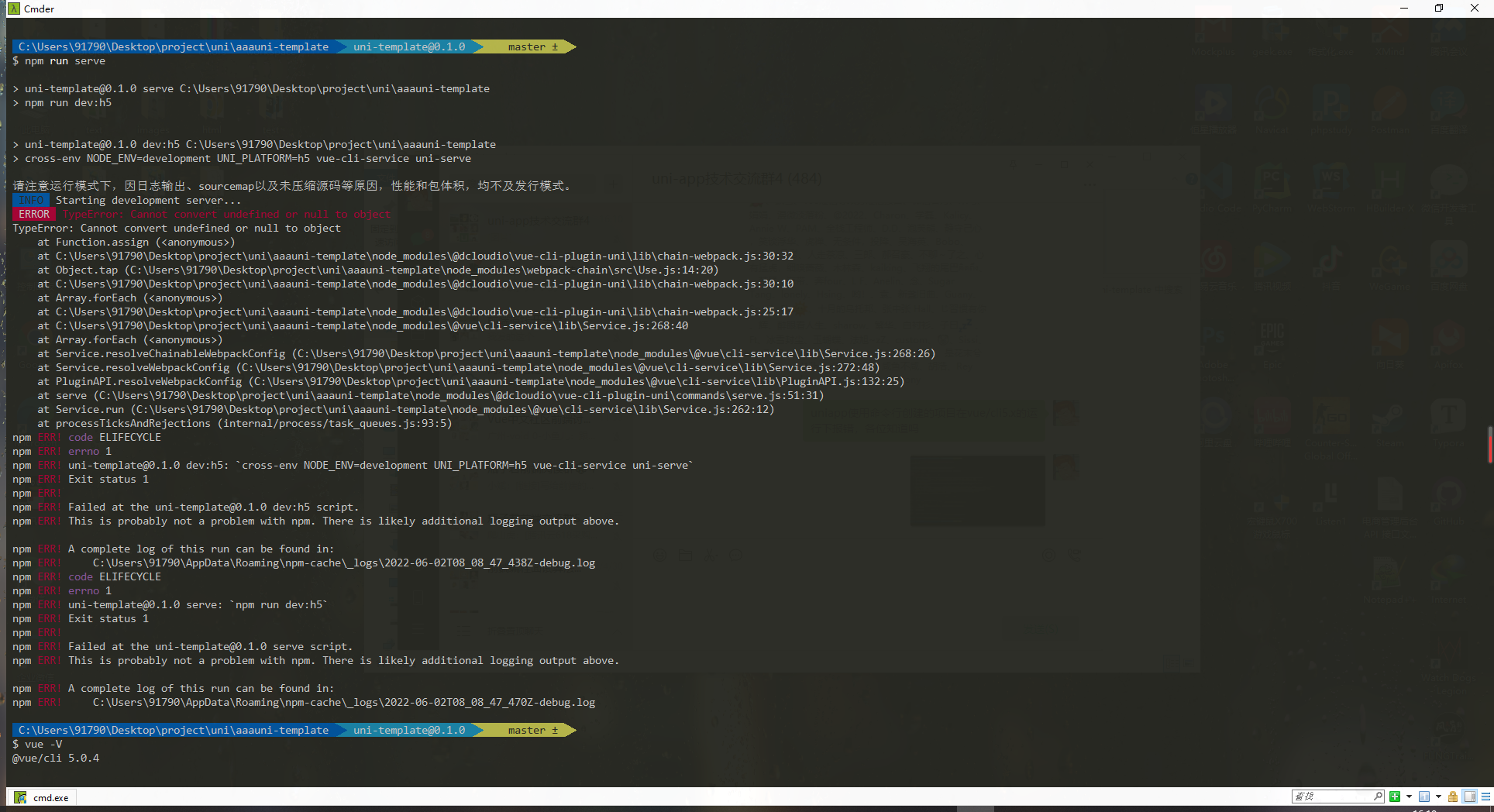
Task: Select the cmd.exe console tab
Action: pyautogui.click(x=43, y=797)
